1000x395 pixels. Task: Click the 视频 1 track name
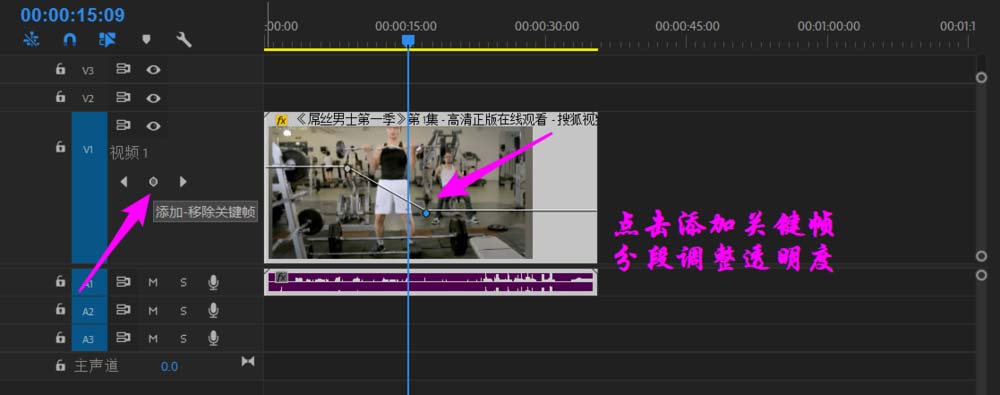[x=129, y=153]
